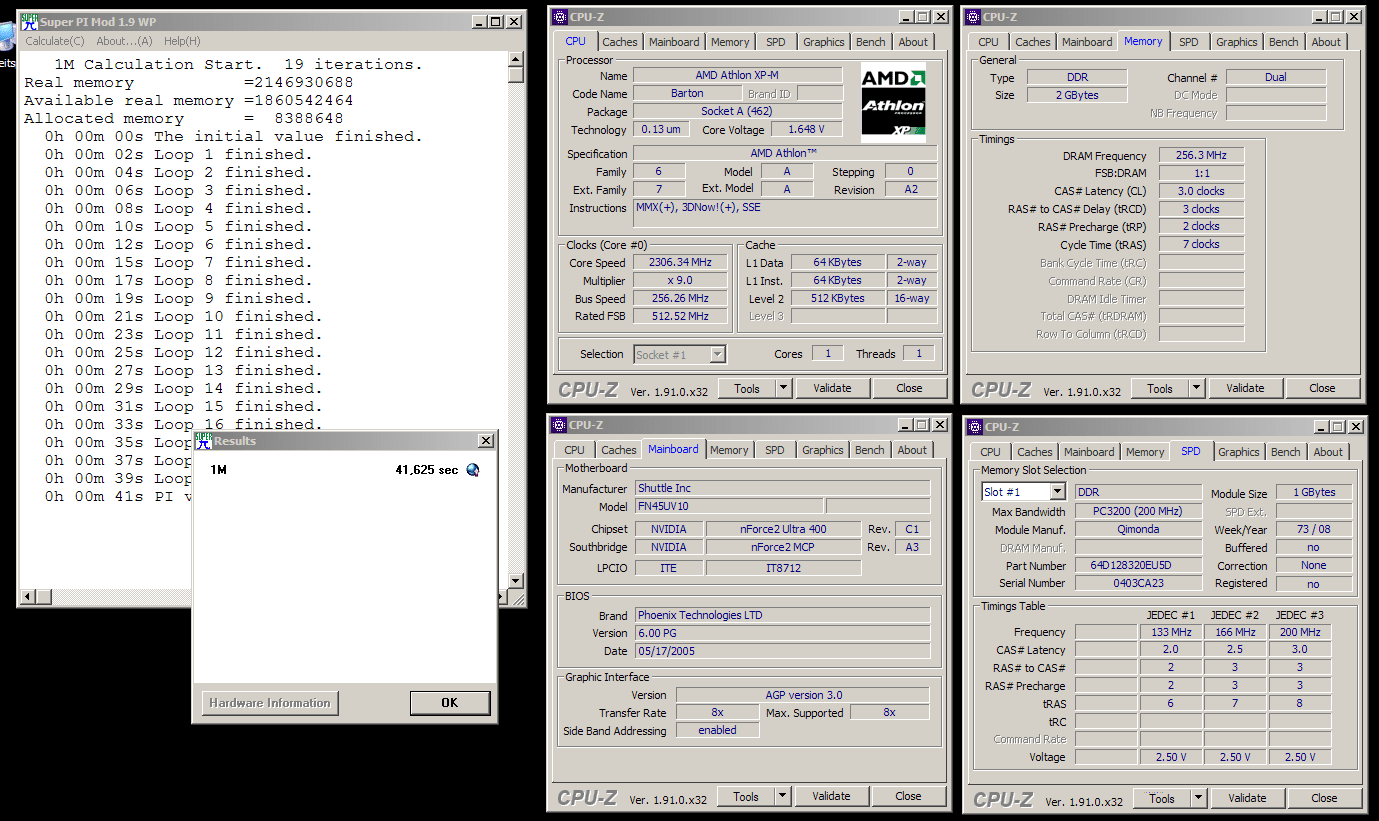Click the Chipset name nForce2 Ultra 400

pos(783,529)
